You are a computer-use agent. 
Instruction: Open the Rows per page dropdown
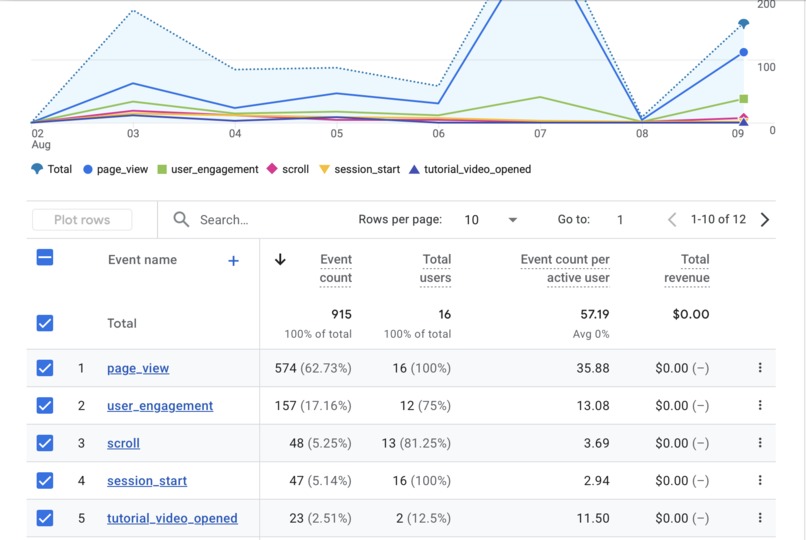coord(491,220)
